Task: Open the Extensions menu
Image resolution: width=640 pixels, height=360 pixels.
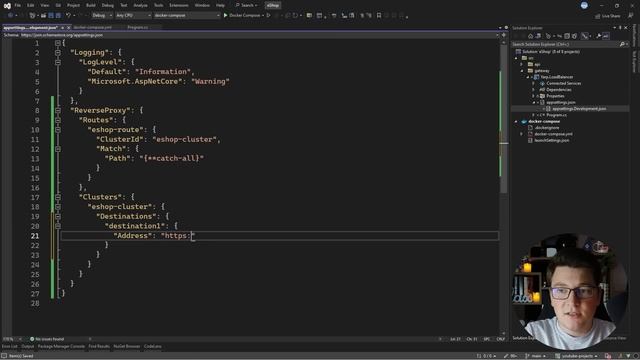Action: pyautogui.click(x=179, y=5)
